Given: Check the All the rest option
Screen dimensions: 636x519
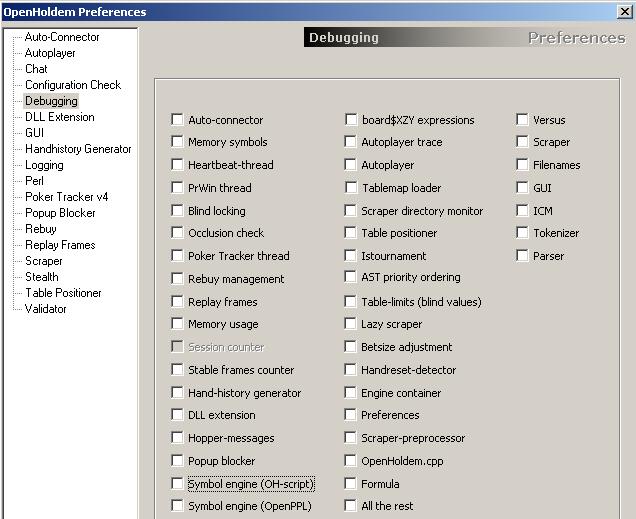Looking at the screenshot, I should coord(350,506).
